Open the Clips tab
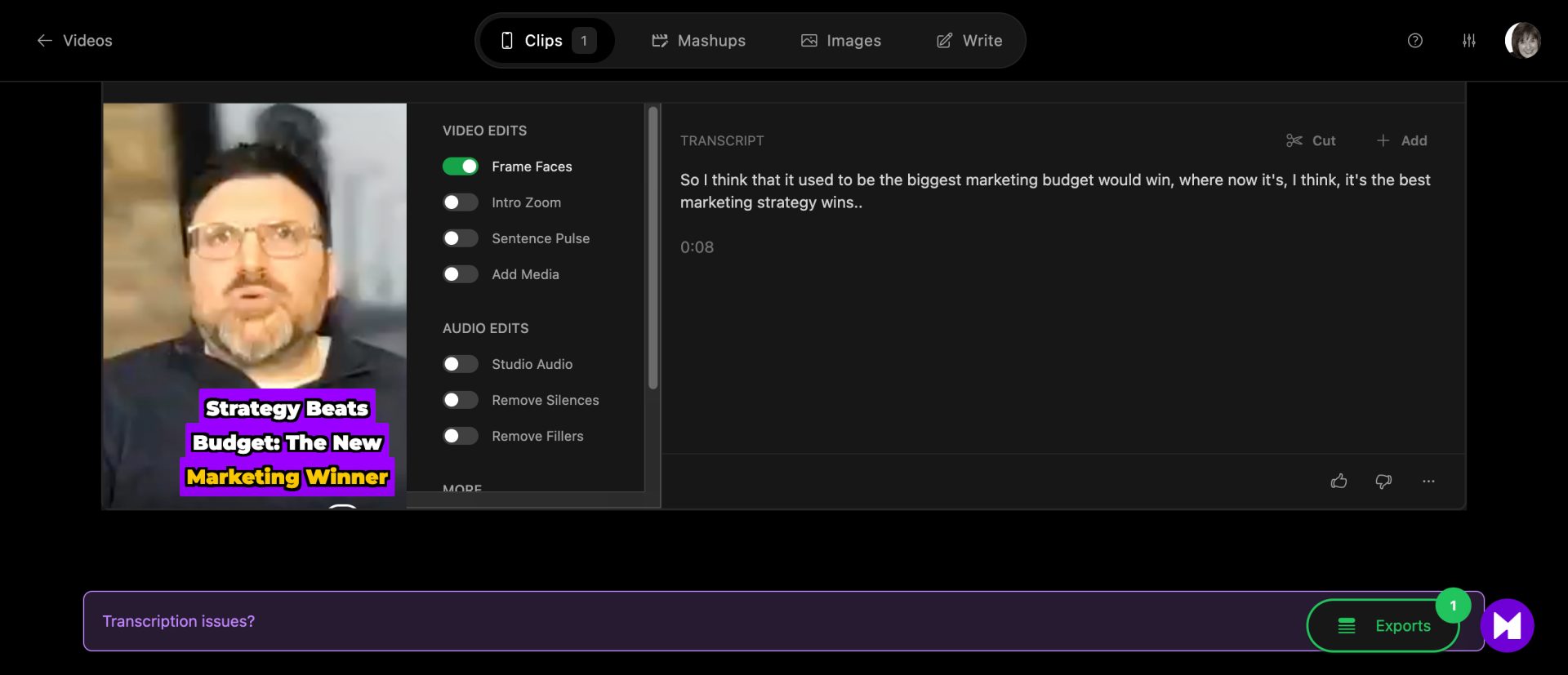 [x=548, y=41]
